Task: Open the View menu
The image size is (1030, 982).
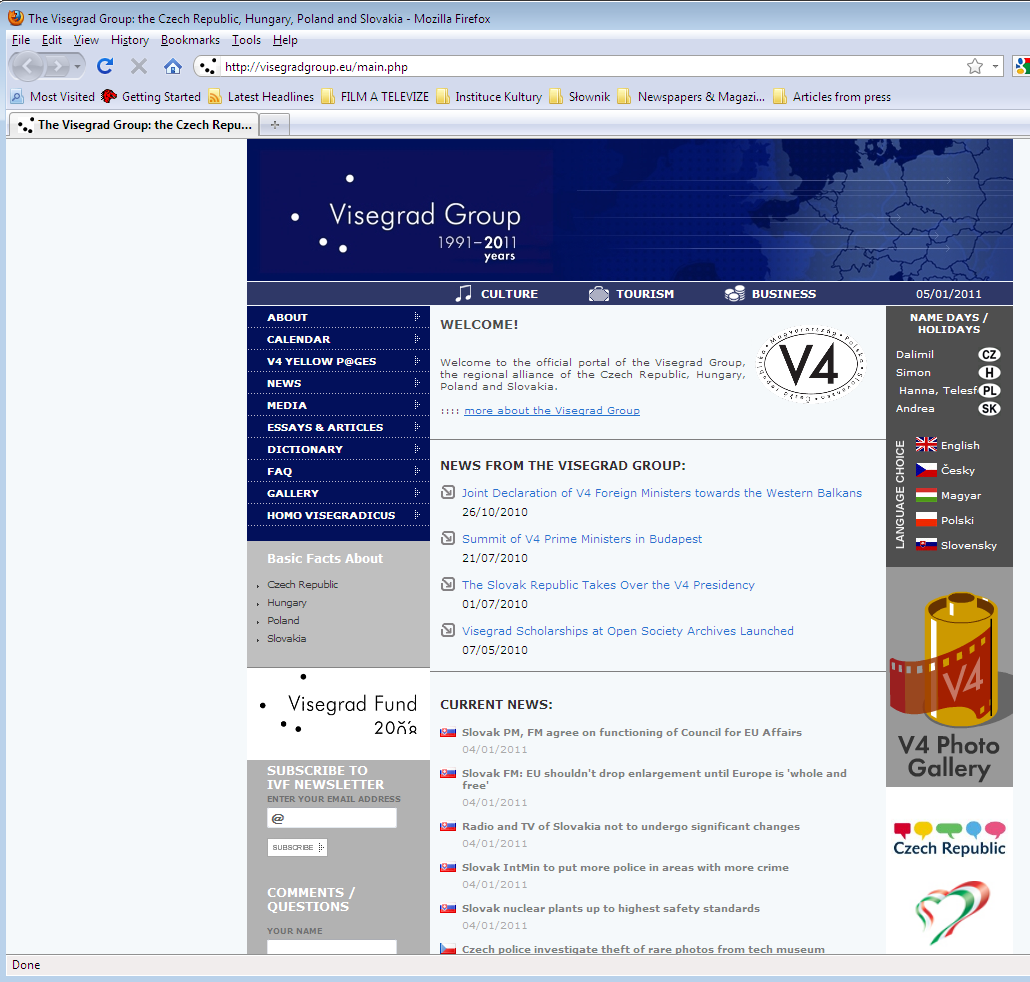Action: (86, 40)
